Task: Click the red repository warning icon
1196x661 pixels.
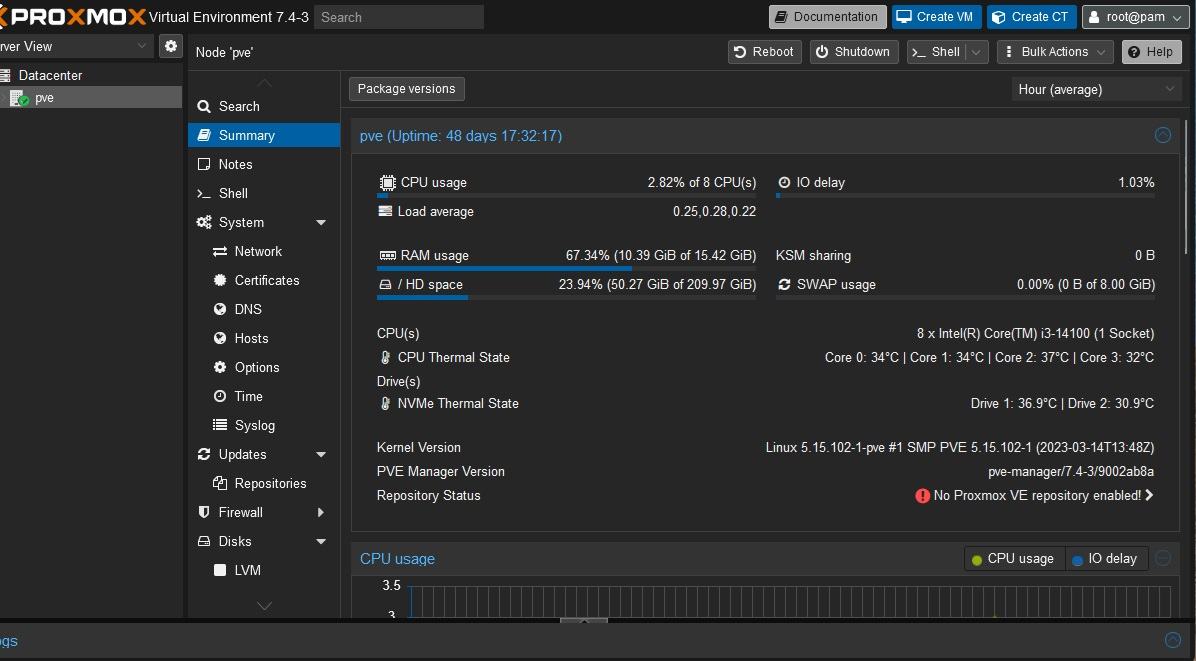Action: [x=922, y=496]
